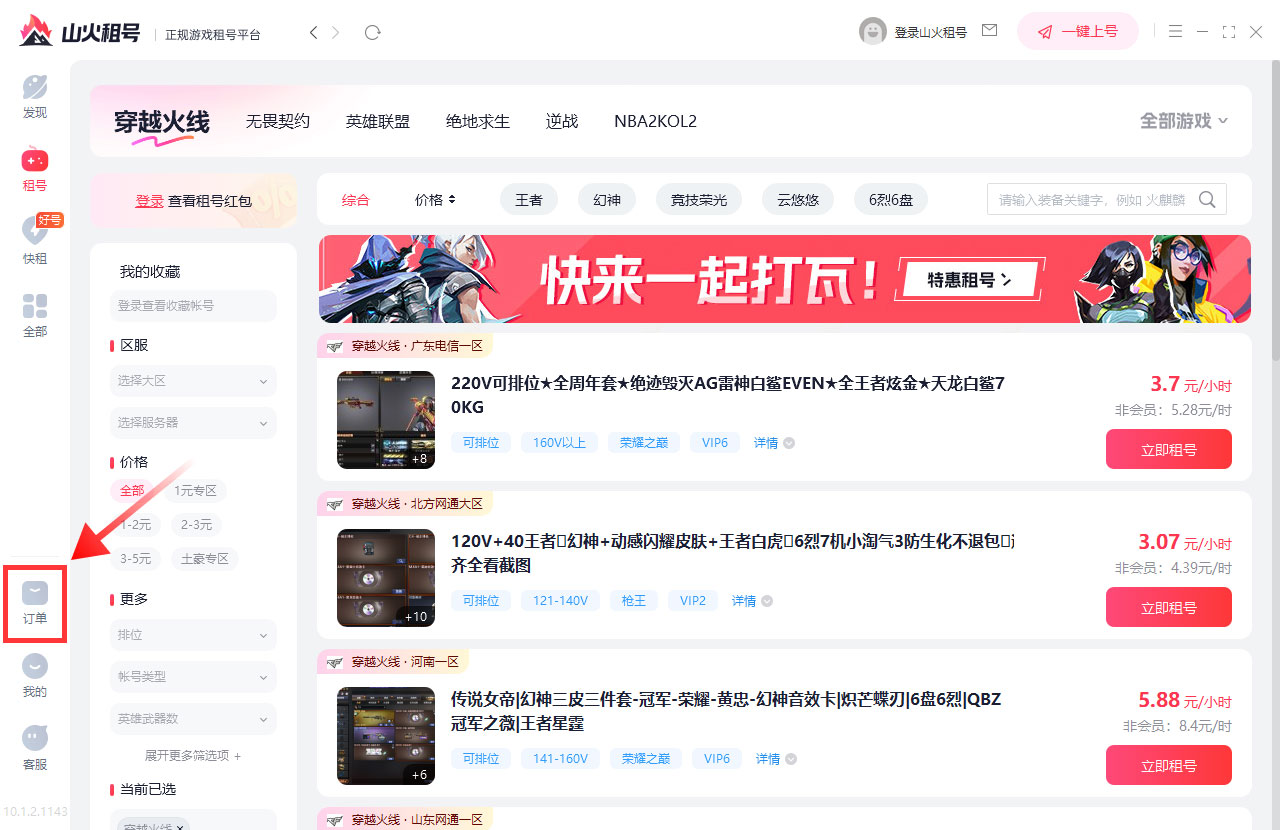
Task: Click the 160V以上 tag on first listing
Action: (x=560, y=443)
